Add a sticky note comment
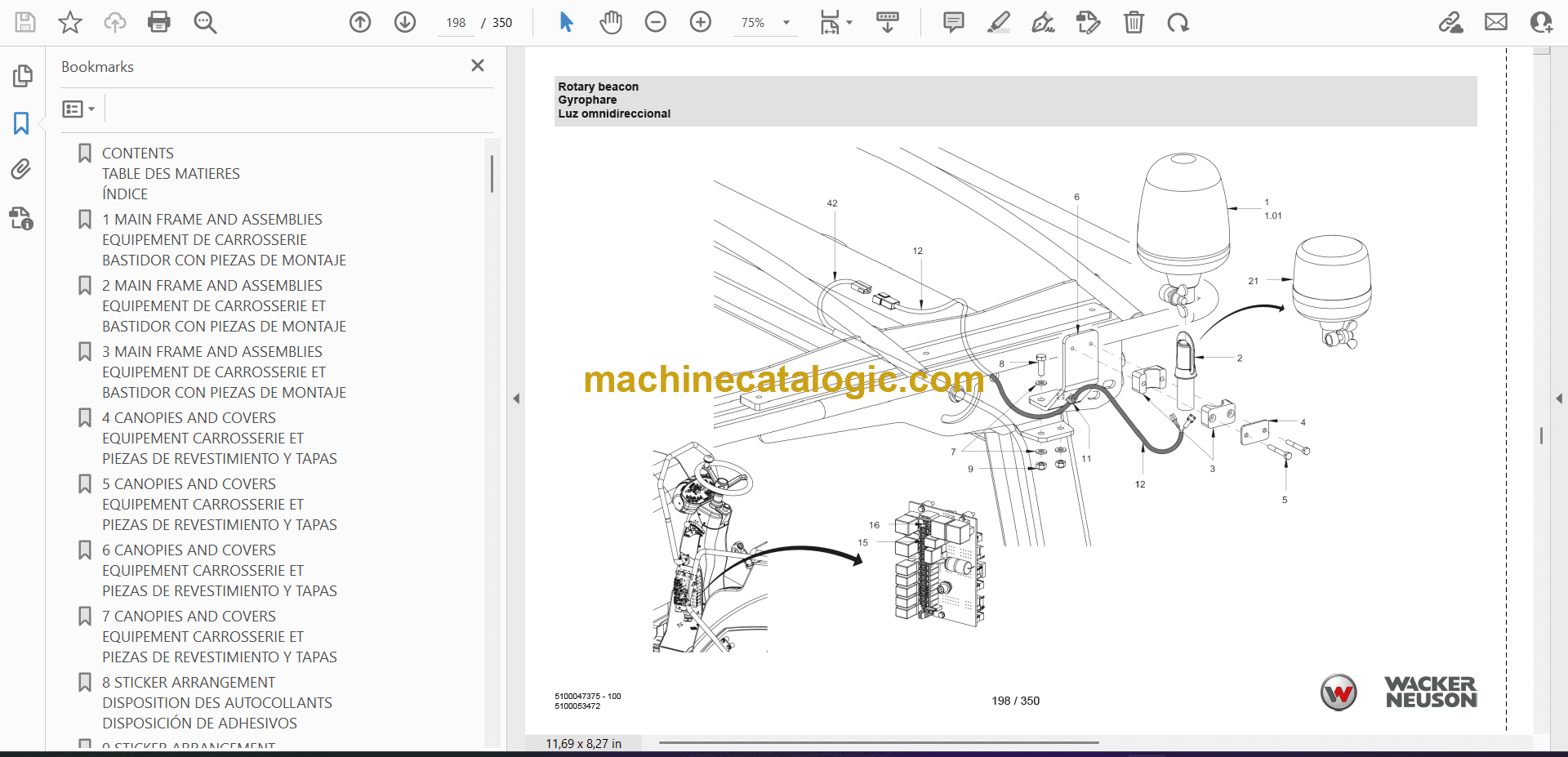1568x757 pixels. point(953,22)
